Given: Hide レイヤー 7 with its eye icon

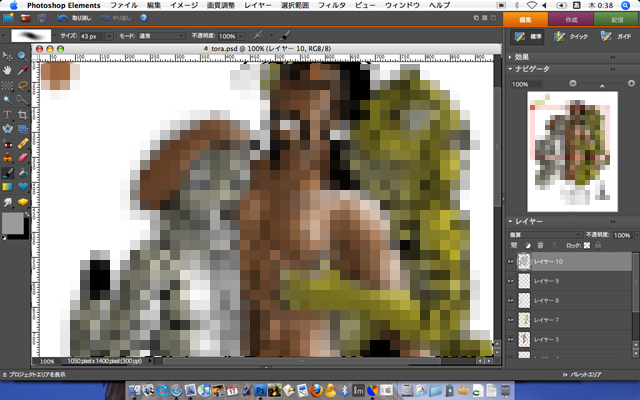Looking at the screenshot, I should pyautogui.click(x=510, y=320).
